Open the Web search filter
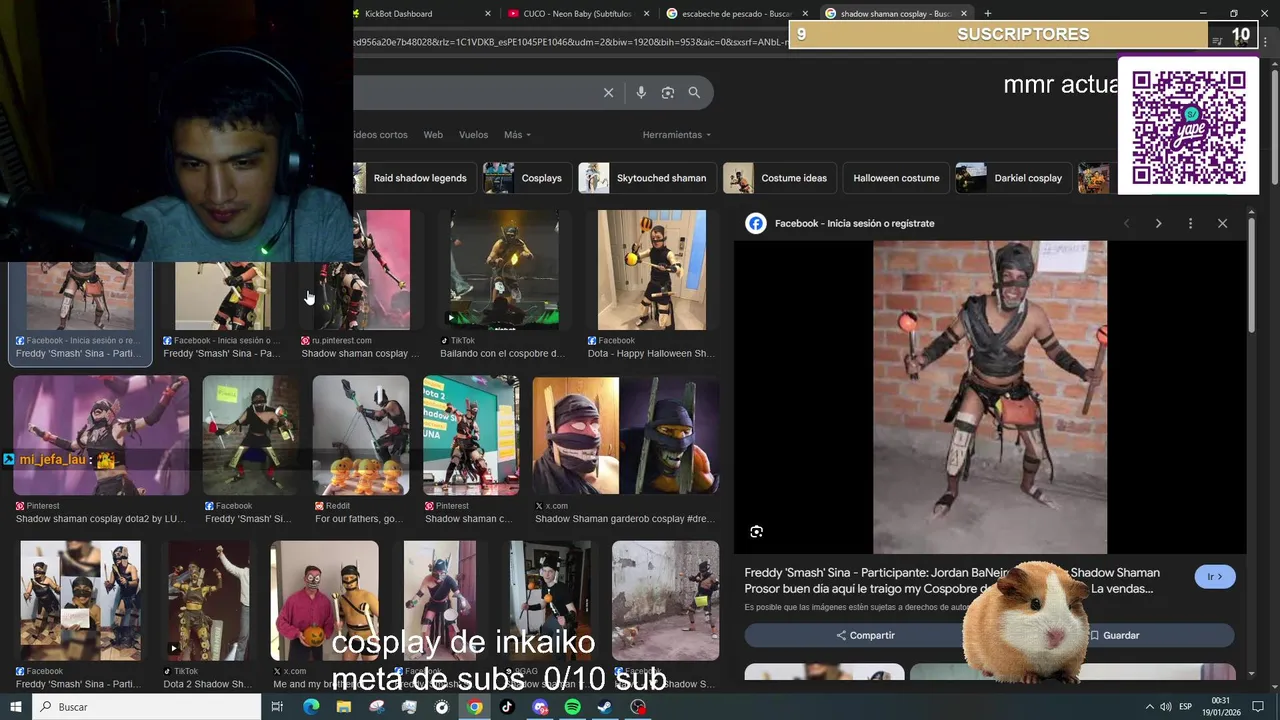1280x720 pixels. (x=433, y=135)
